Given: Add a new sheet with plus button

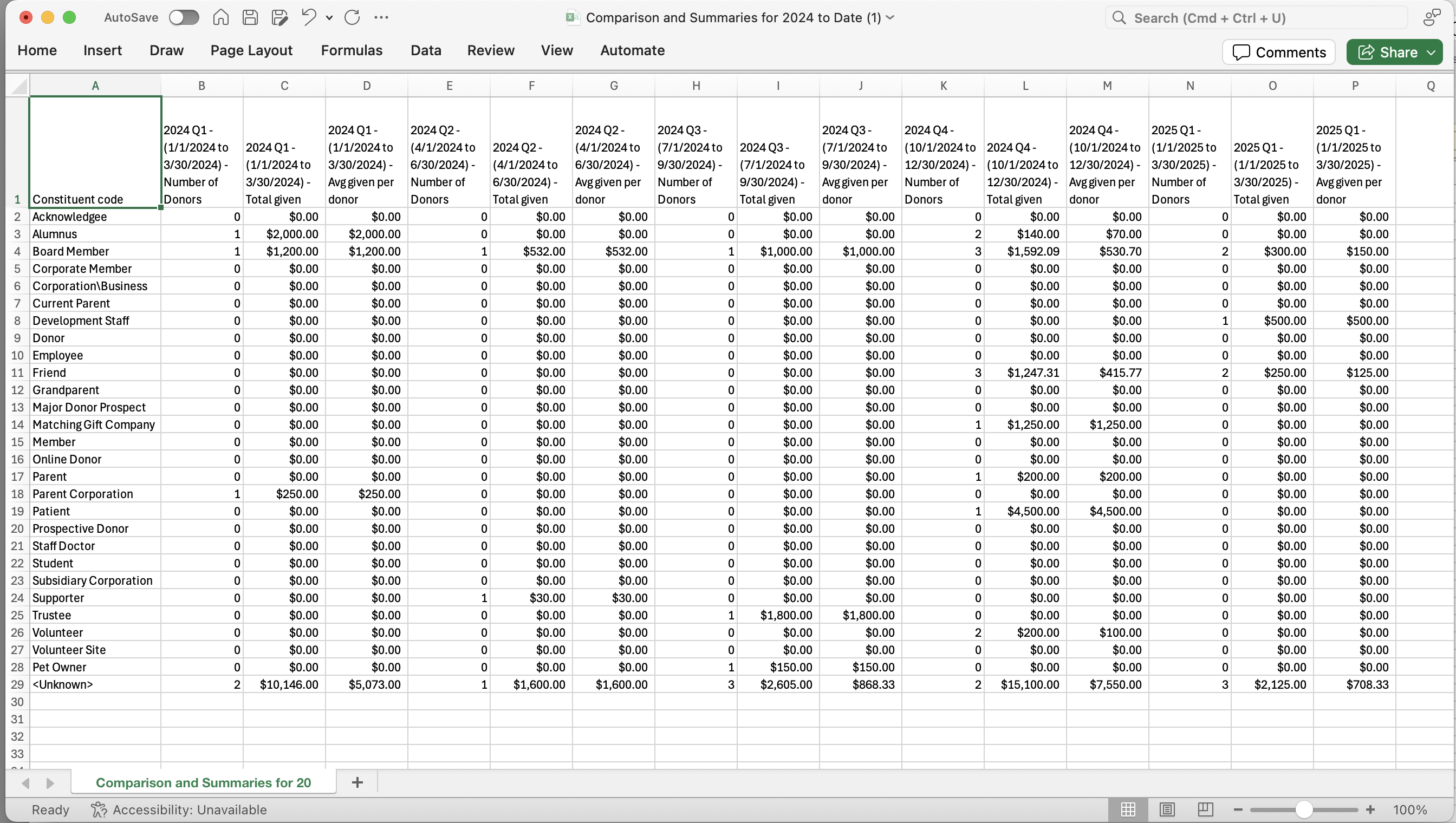Looking at the screenshot, I should click(357, 782).
